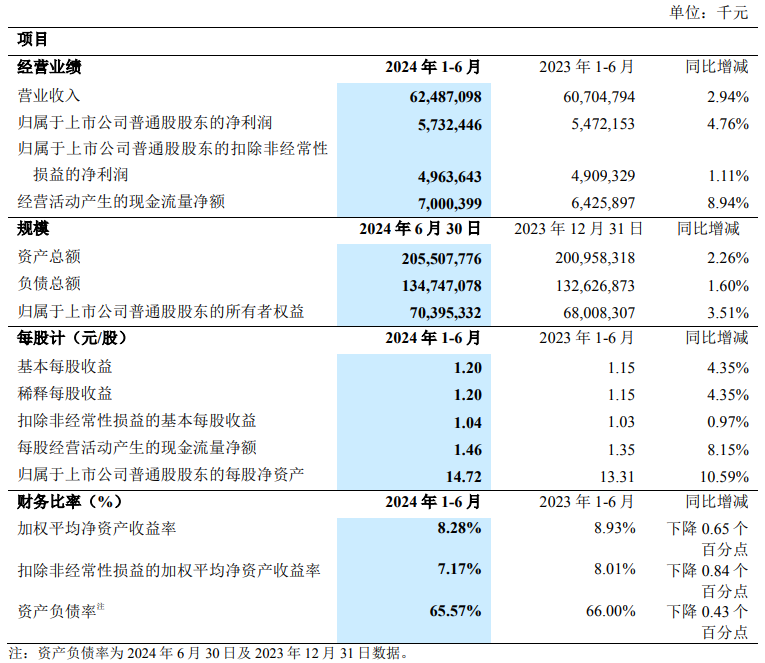Click 扣除非经常性损益的基本每股收益 label

coord(137,421)
